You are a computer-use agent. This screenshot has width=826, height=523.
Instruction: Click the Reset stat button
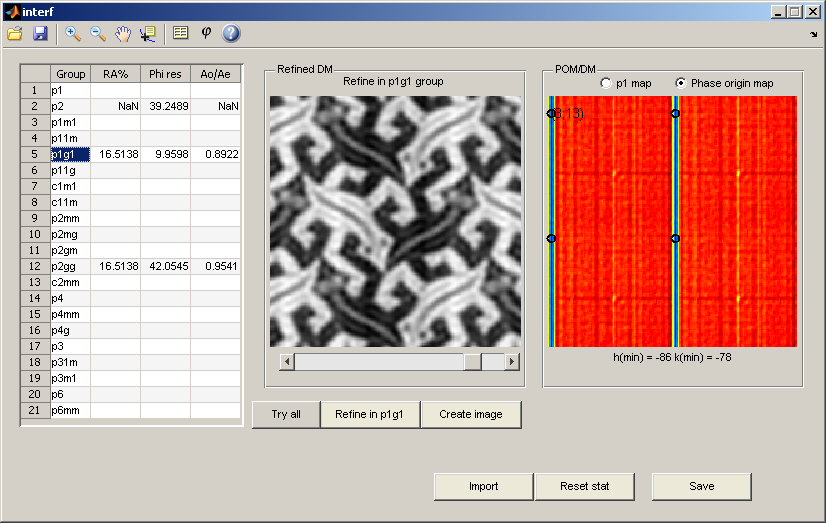[583, 486]
